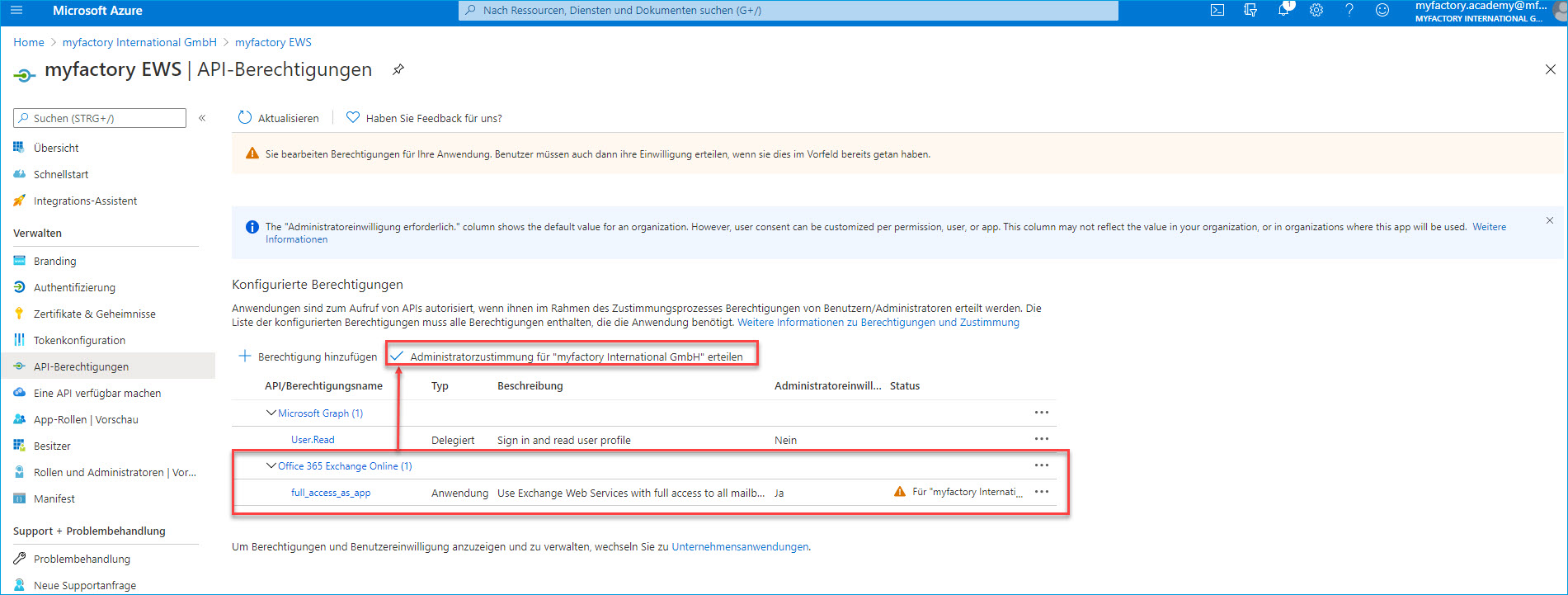This screenshot has height=595, width=1568.
Task: Open App-Rollen | Vorschau in the sidebar
Action: pyautogui.click(x=86, y=419)
